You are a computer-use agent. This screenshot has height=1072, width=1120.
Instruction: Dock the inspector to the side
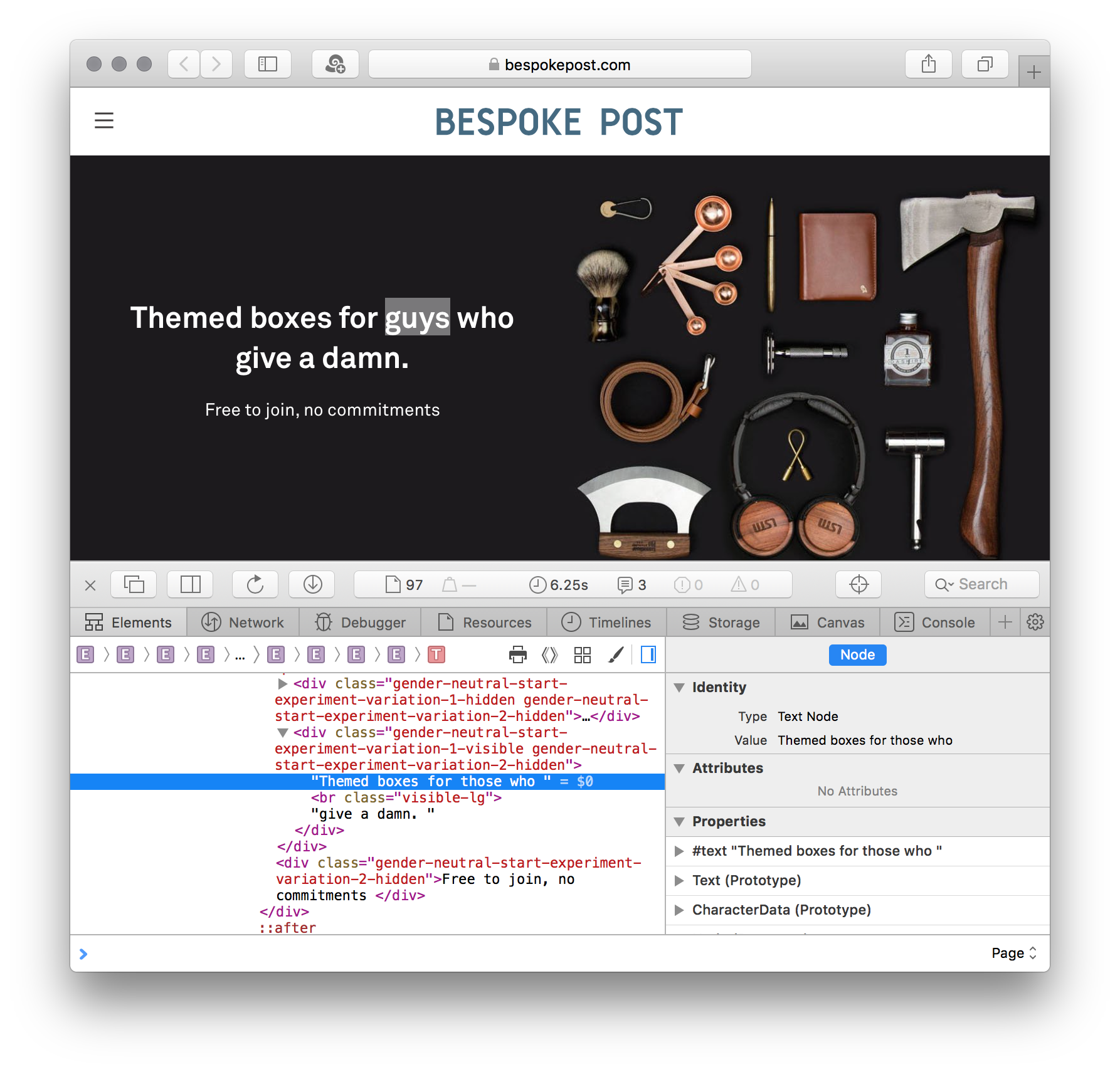pos(190,584)
